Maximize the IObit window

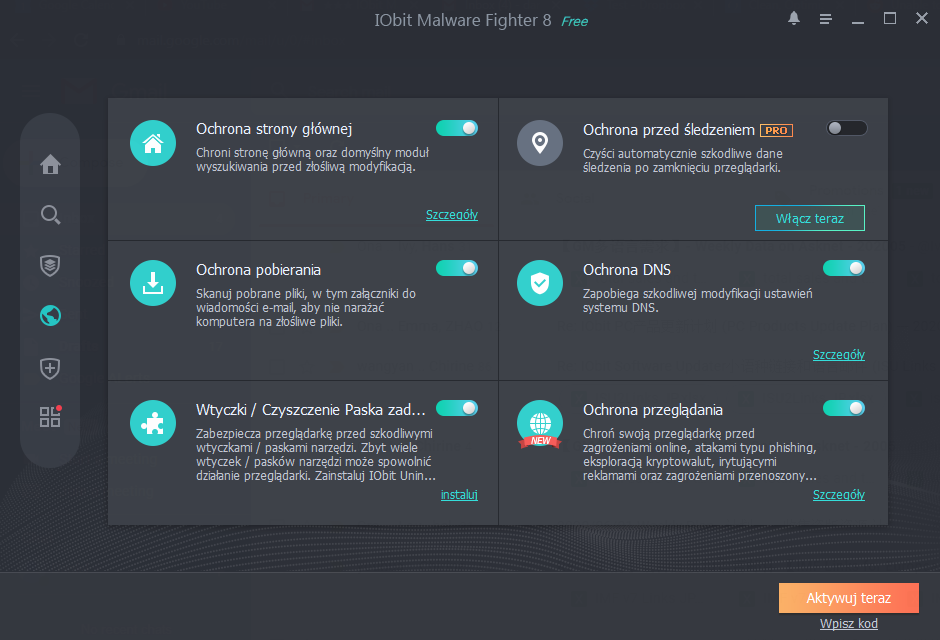[x=890, y=19]
